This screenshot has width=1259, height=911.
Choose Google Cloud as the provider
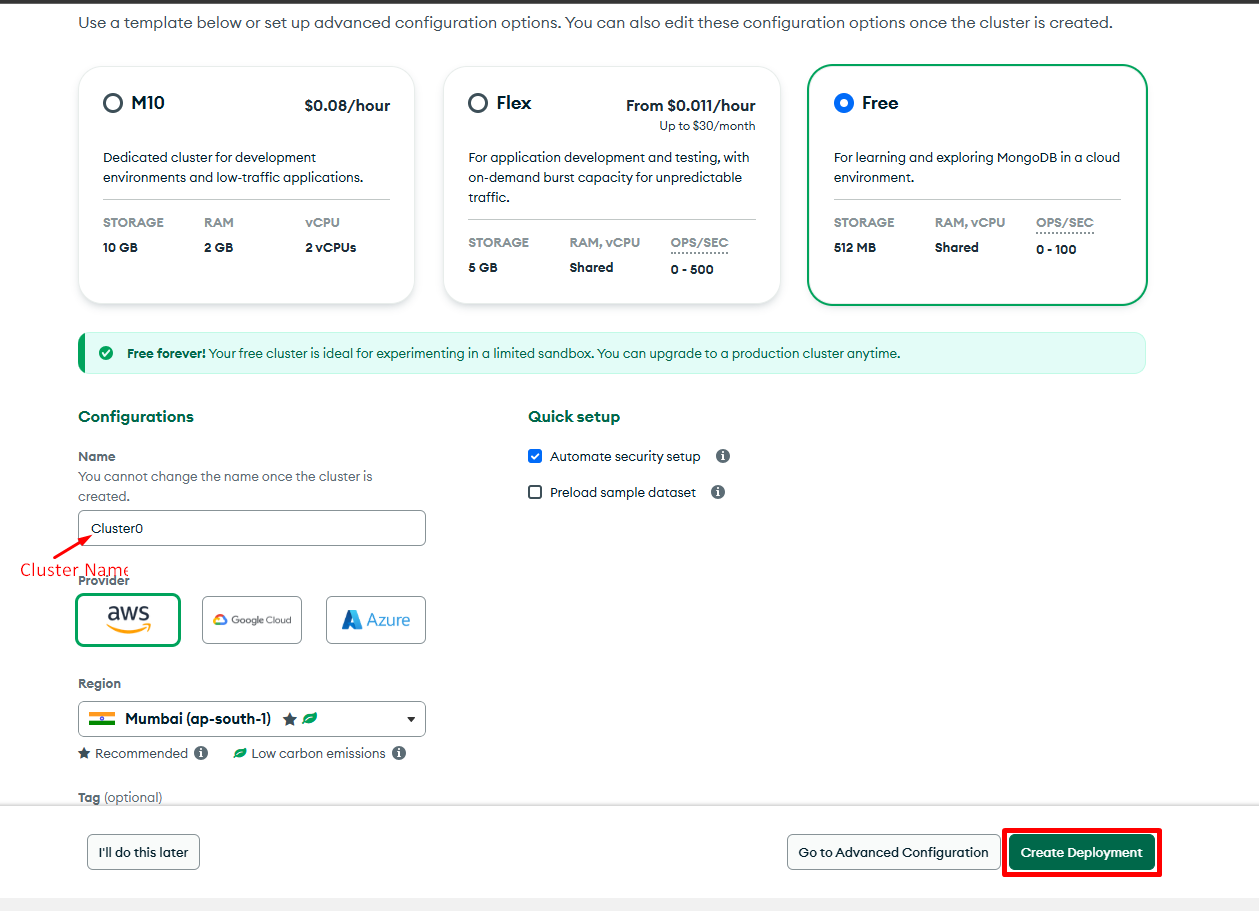[252, 620]
